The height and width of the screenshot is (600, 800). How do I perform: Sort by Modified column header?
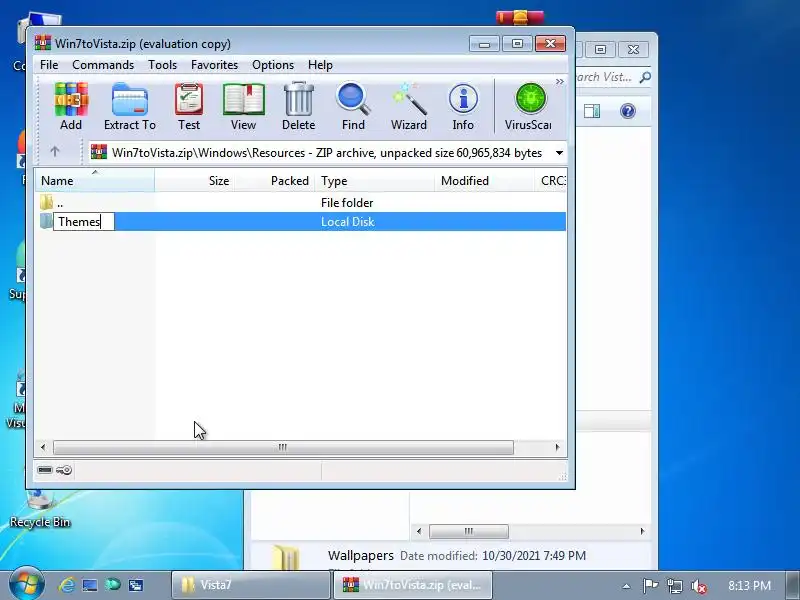[484, 181]
